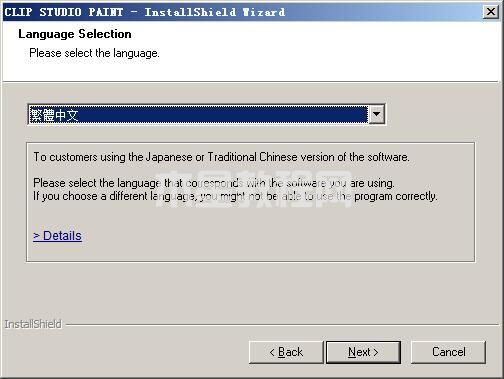The height and width of the screenshot is (379, 504).
Task: Click the InstallShield label at the bottom
Action: click(x=33, y=324)
